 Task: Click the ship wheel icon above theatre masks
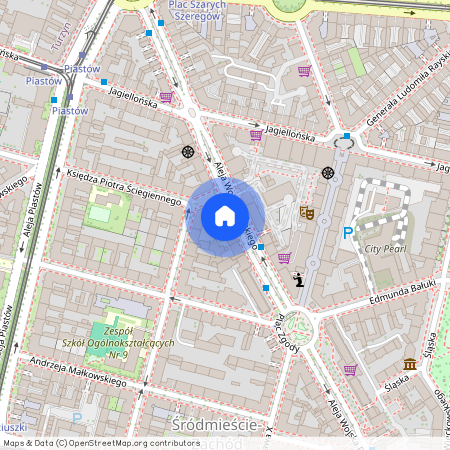click(328, 173)
